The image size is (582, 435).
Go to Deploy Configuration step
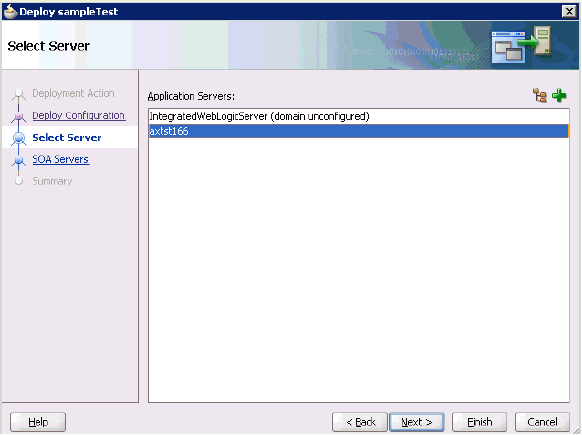point(79,115)
